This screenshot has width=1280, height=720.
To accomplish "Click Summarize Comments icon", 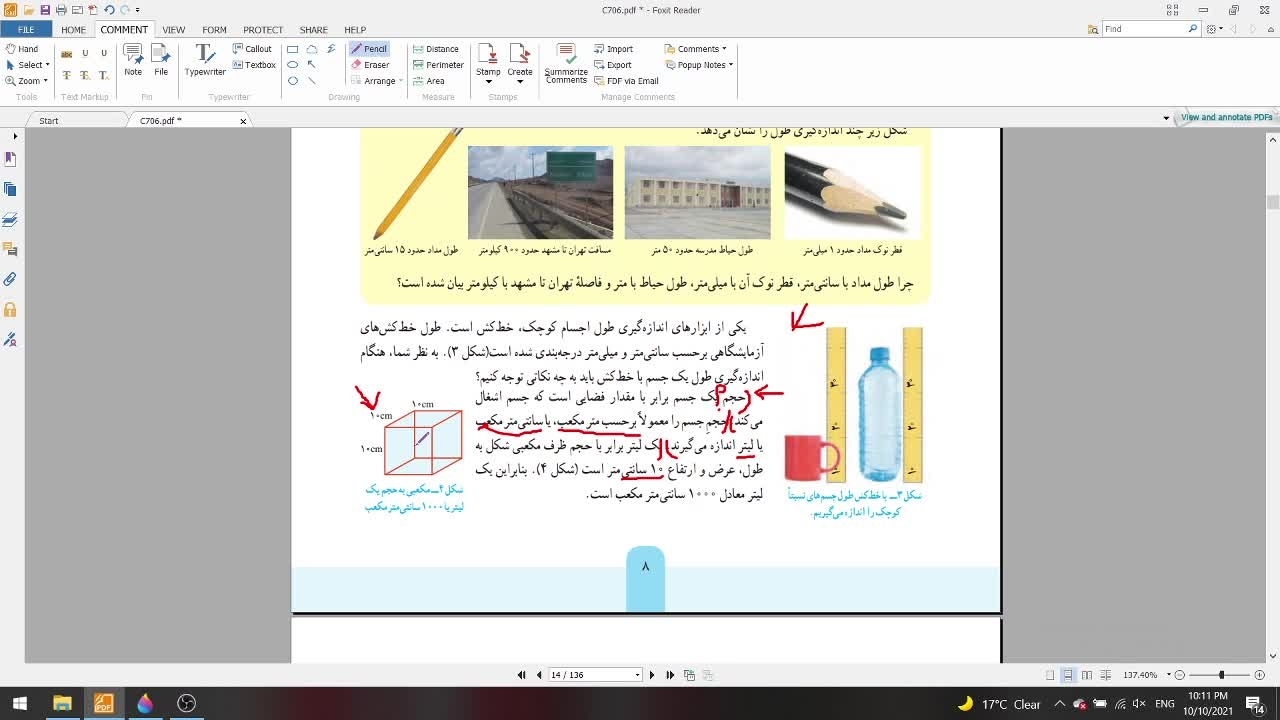I will pos(566,60).
